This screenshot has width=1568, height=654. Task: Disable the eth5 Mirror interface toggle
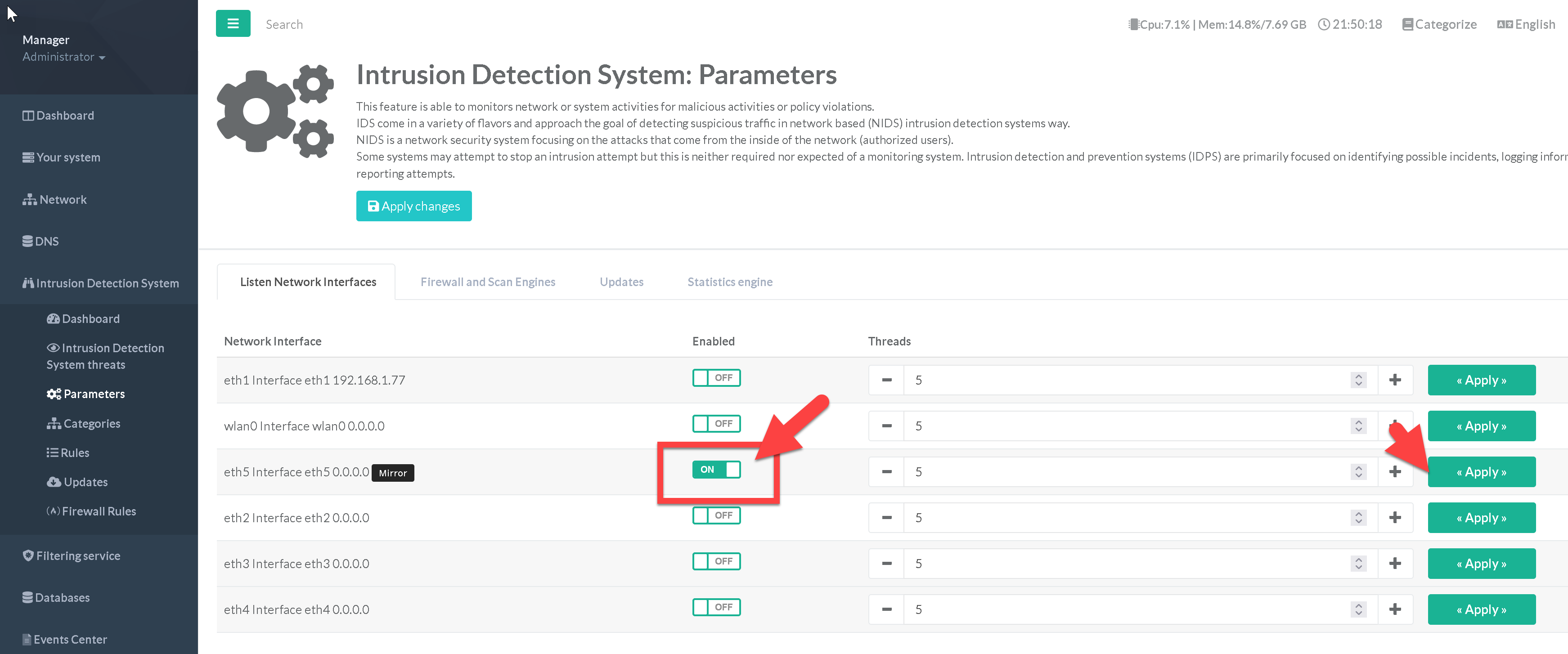[716, 470]
